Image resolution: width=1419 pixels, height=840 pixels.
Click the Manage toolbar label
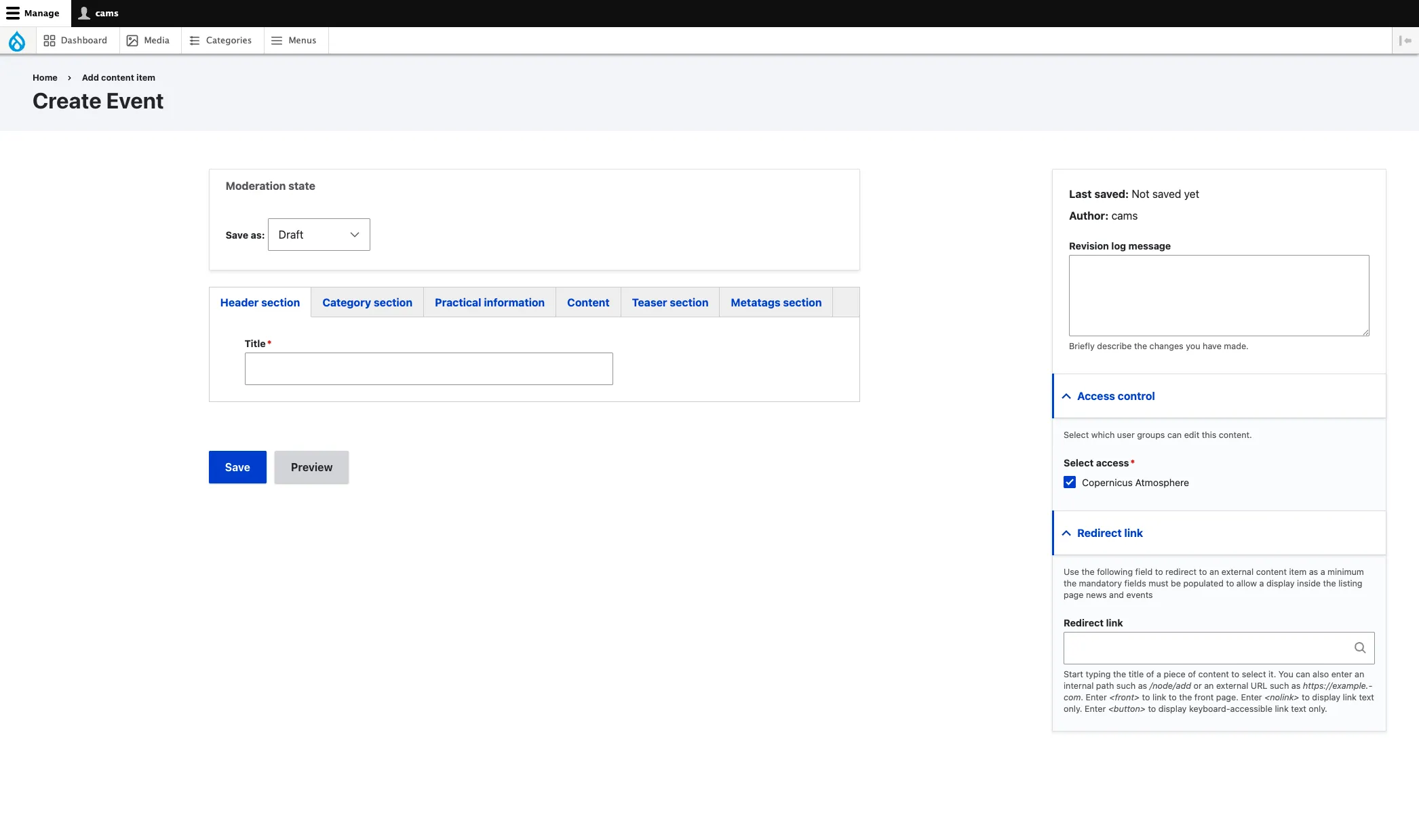[x=41, y=13]
